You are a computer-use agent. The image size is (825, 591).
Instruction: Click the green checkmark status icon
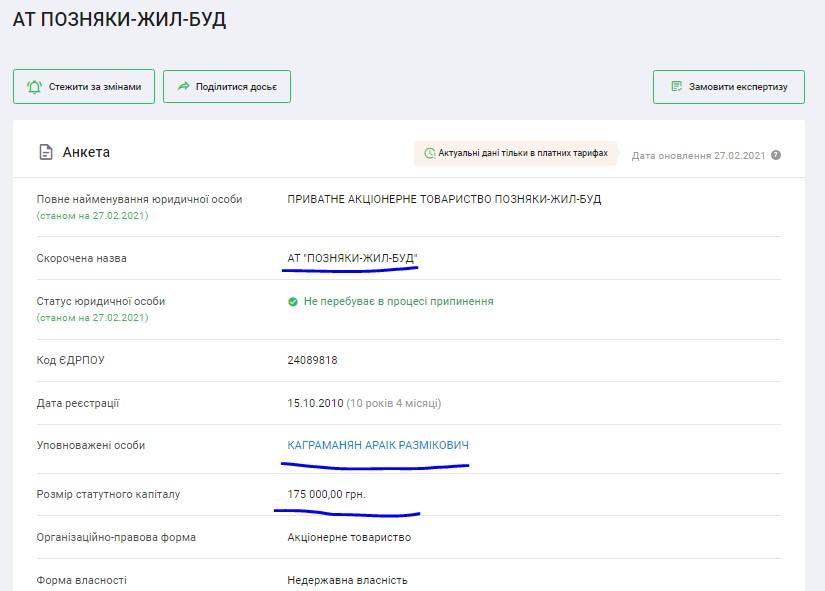pos(293,301)
